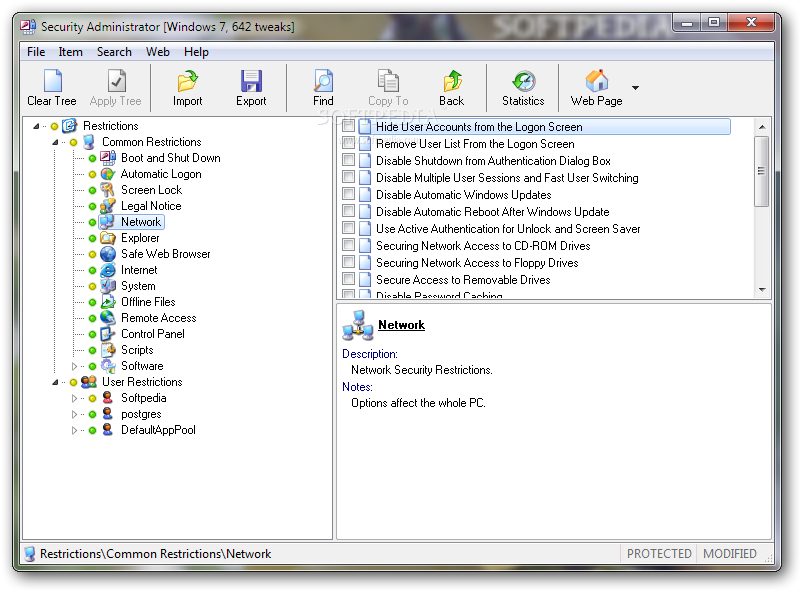Open the Web Page dropdown arrow
The image size is (802, 592).
635,87
